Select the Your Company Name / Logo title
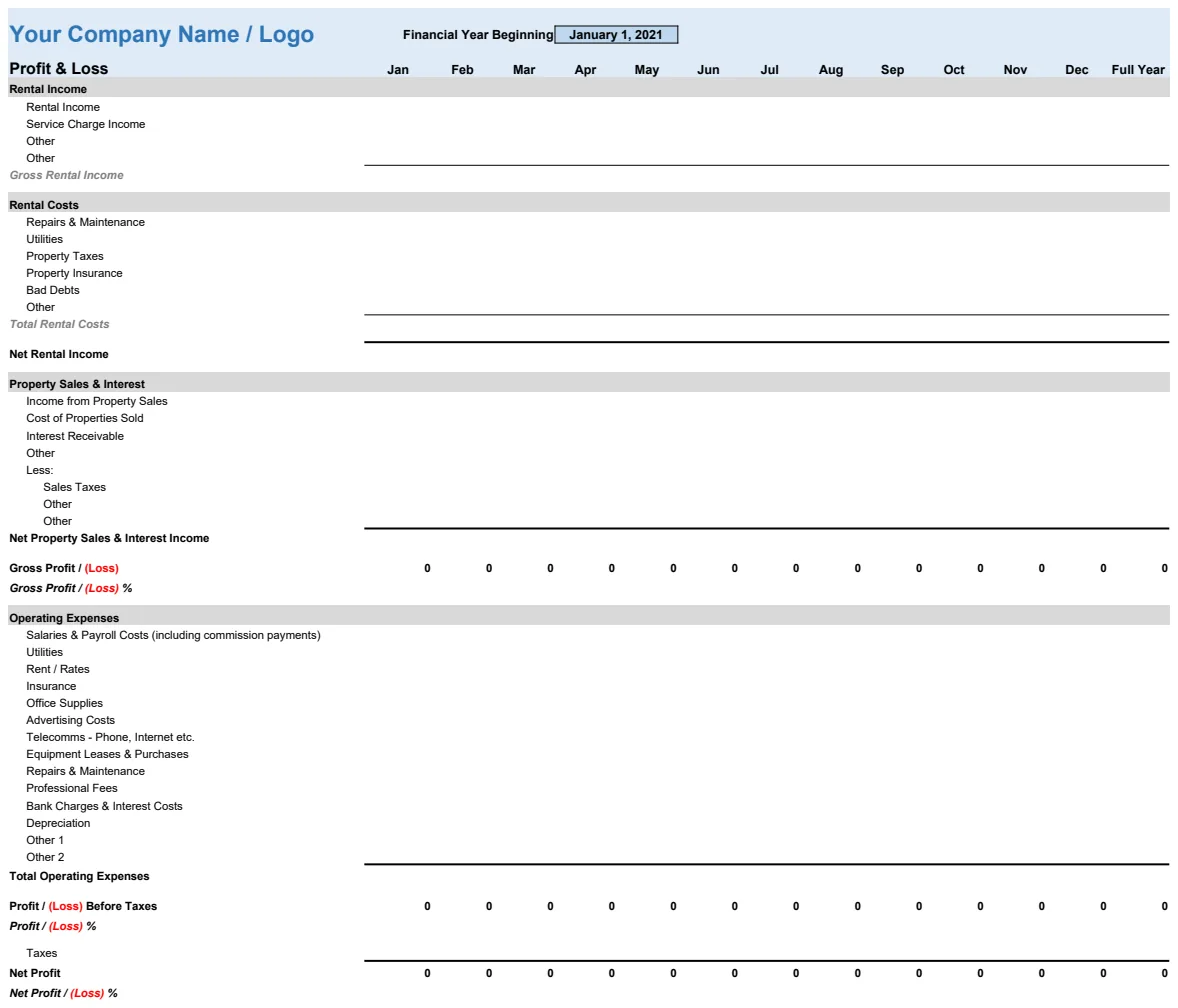Image resolution: width=1178 pixels, height=1008 pixels. pos(162,34)
